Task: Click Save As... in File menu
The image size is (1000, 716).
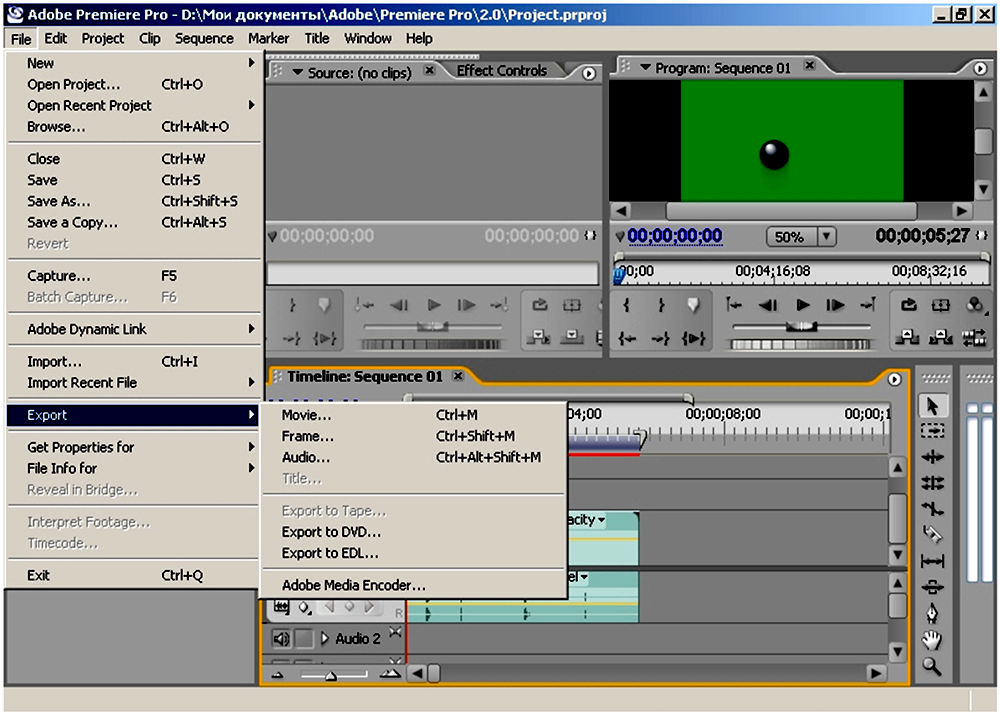Action: click(x=135, y=201)
